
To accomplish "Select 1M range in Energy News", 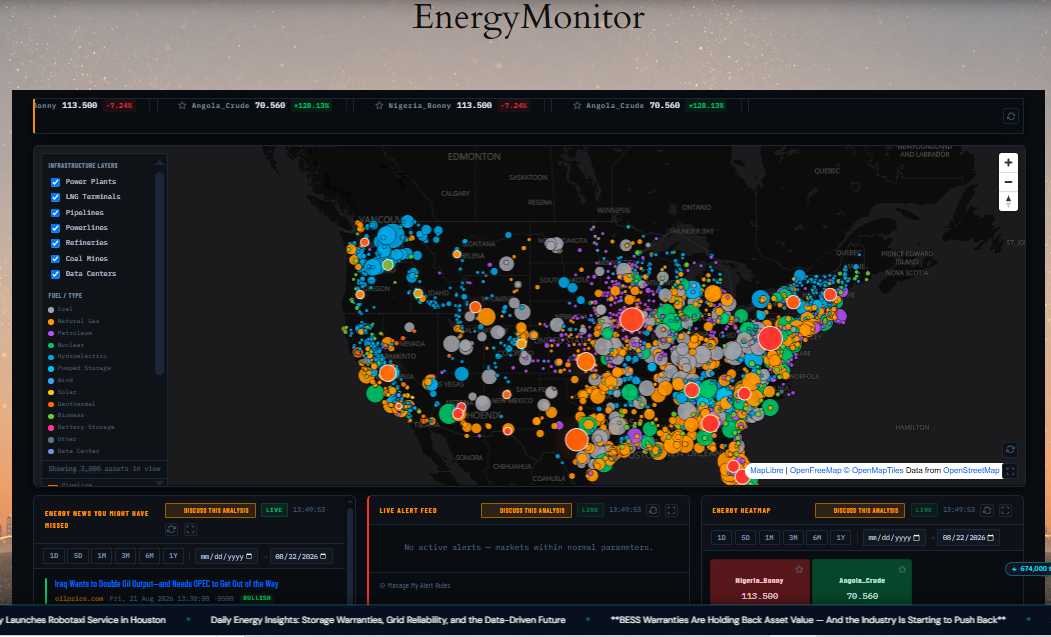I will [102, 556].
